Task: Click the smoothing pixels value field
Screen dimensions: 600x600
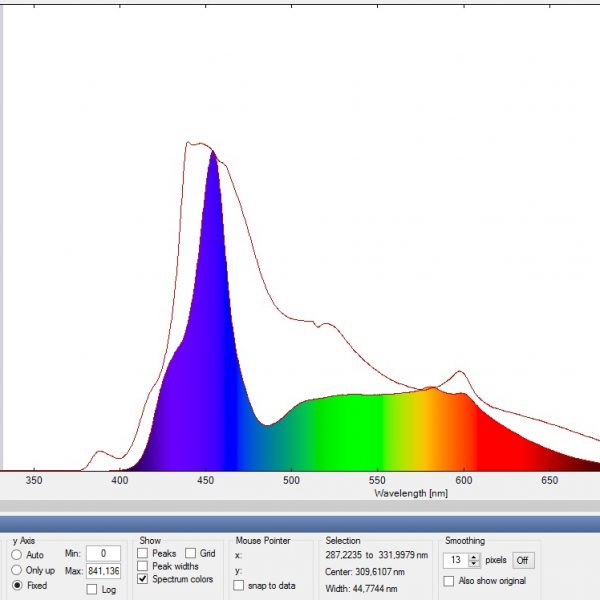Action: pyautogui.click(x=456, y=560)
